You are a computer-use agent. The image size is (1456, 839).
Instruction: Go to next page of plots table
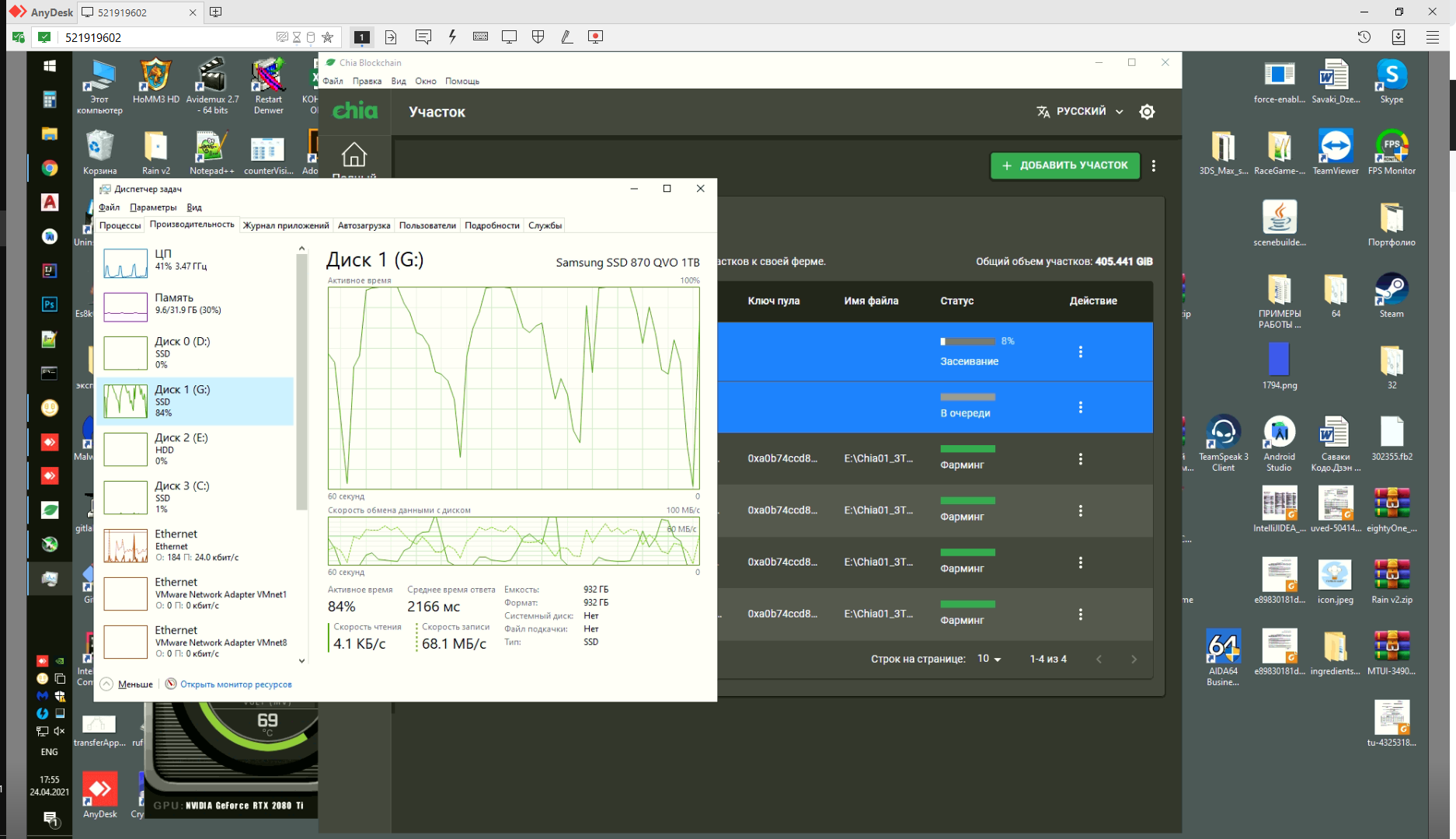(1134, 659)
